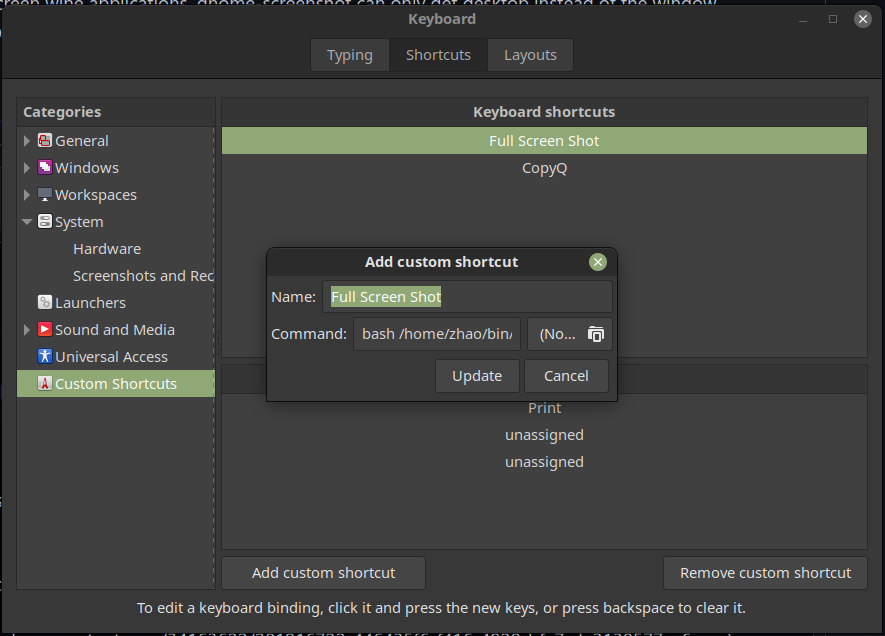Select the General category keyboard icon

44,140
